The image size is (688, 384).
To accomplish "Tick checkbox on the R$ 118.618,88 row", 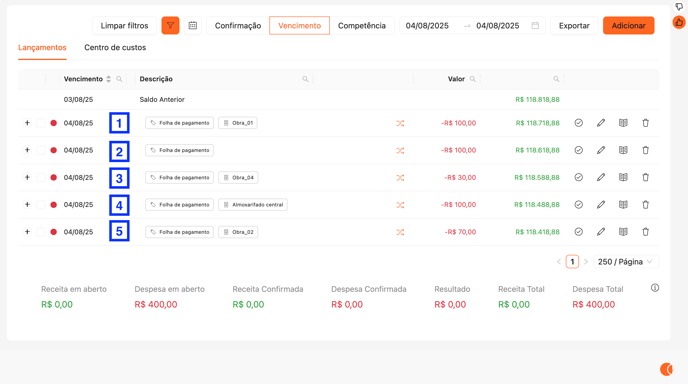I will click(x=41, y=150).
